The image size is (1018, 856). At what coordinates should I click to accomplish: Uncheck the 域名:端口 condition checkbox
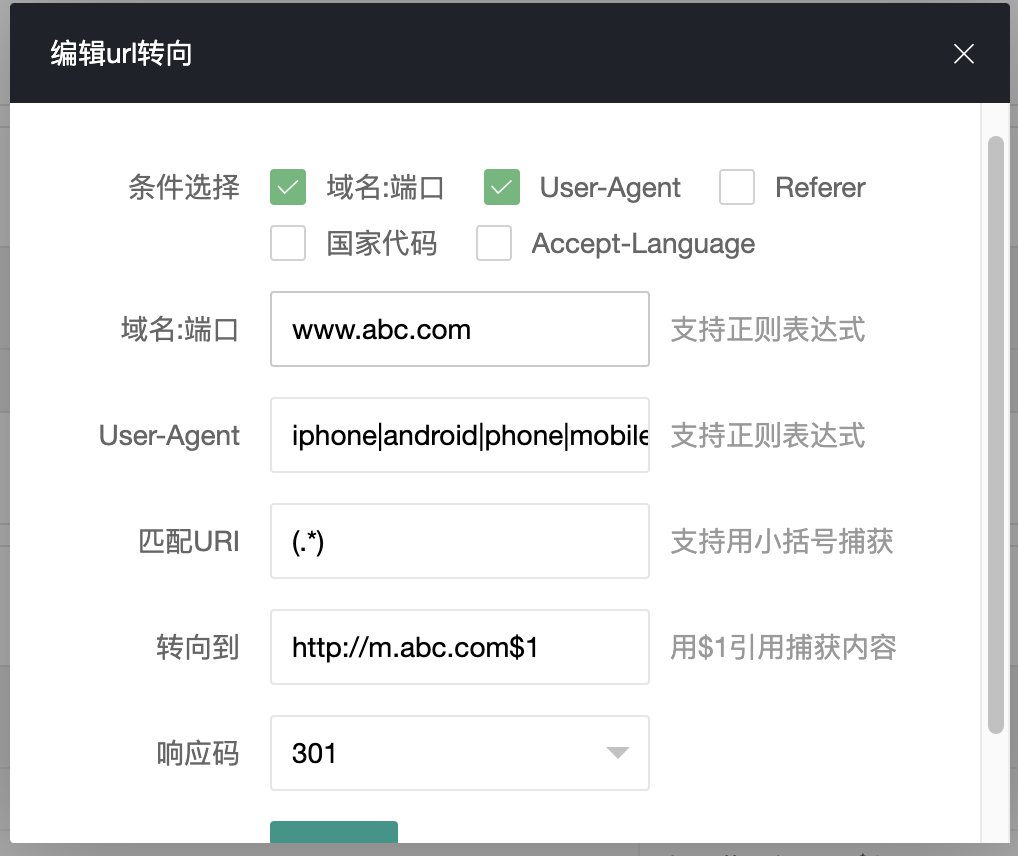pyautogui.click(x=287, y=187)
